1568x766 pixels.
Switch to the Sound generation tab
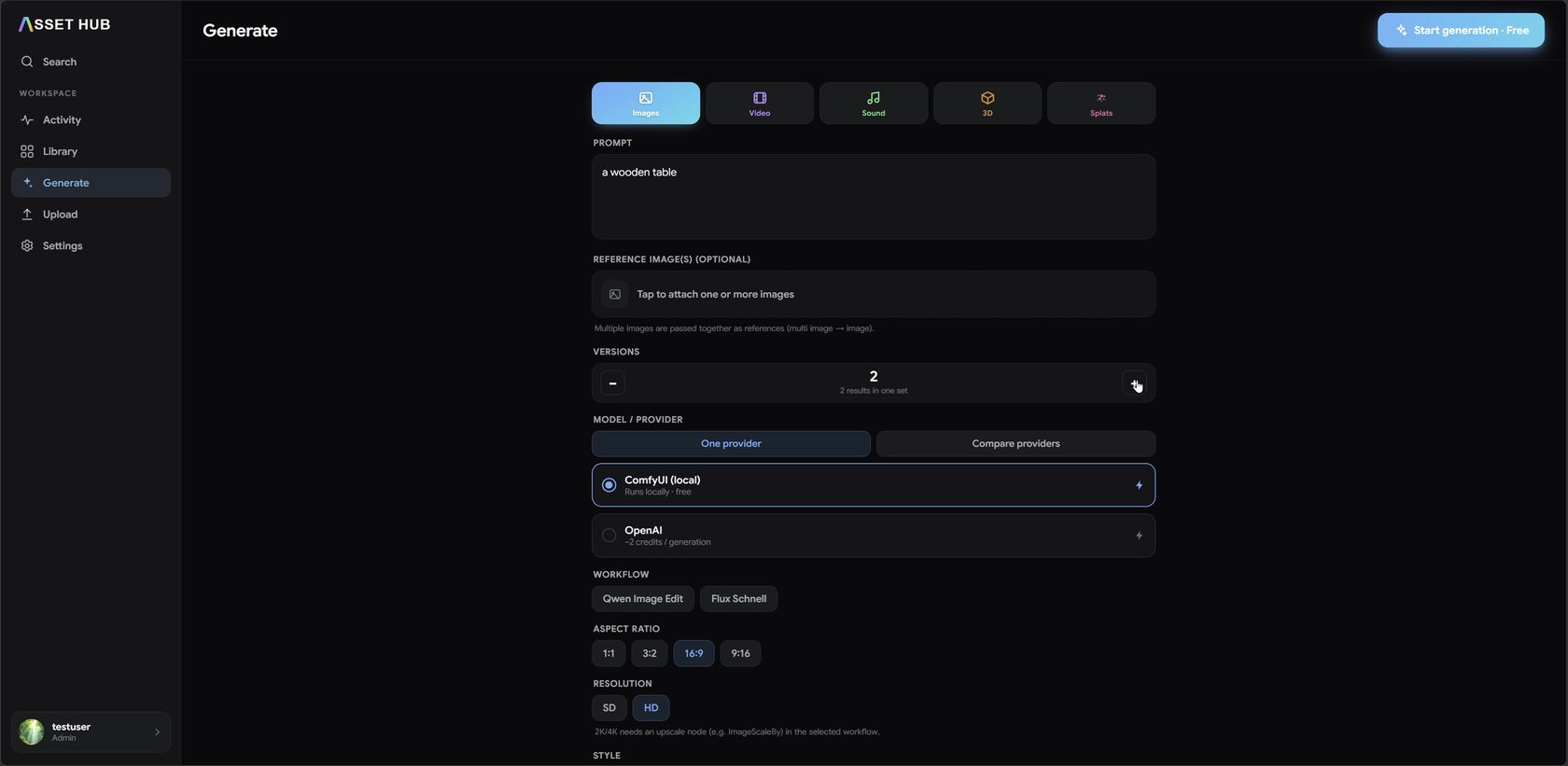tap(874, 103)
